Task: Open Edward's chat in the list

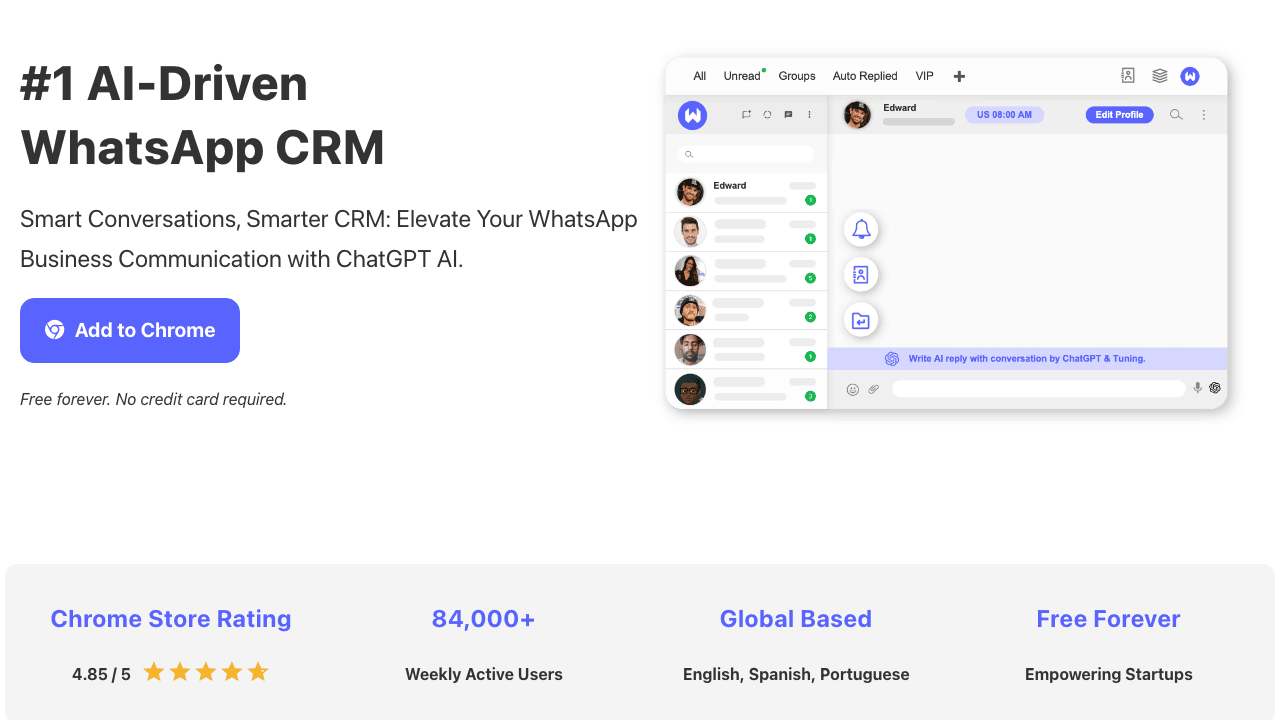Action: [x=746, y=193]
